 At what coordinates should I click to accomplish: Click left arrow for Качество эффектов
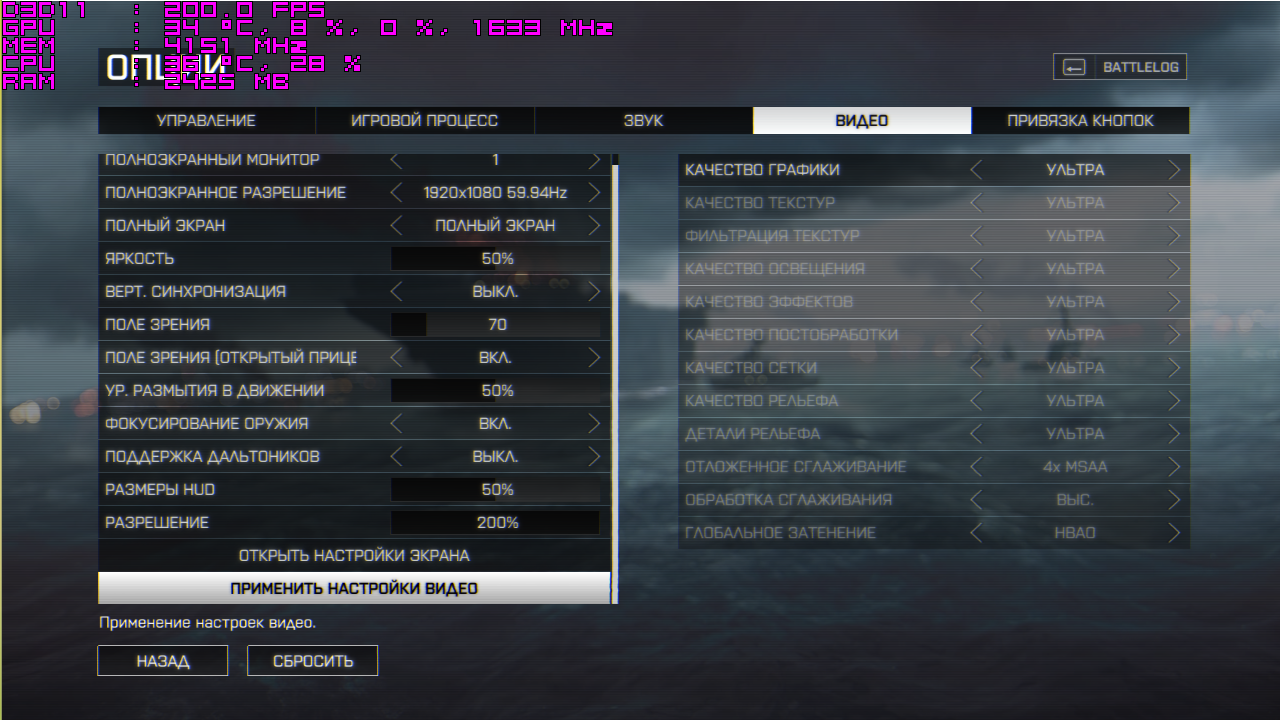click(x=976, y=302)
